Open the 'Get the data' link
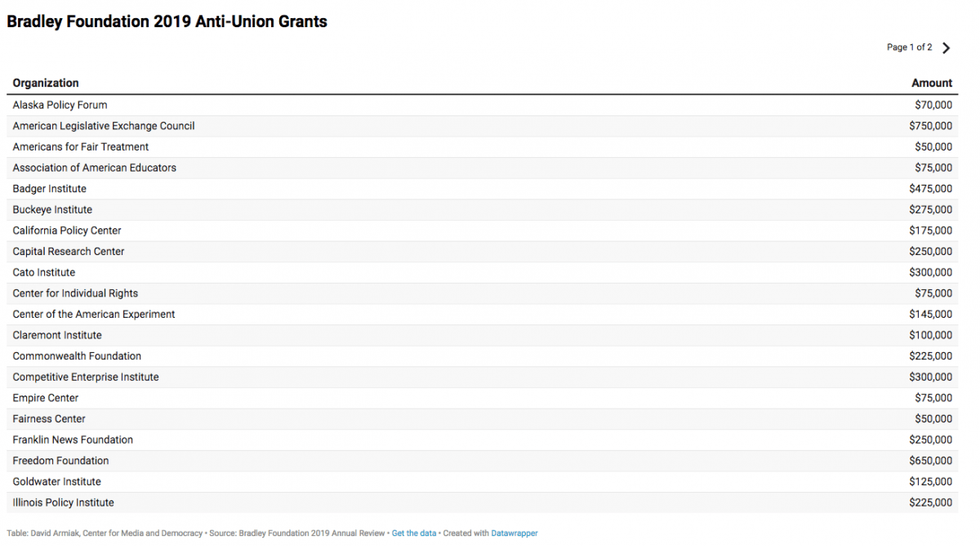 pos(413,533)
